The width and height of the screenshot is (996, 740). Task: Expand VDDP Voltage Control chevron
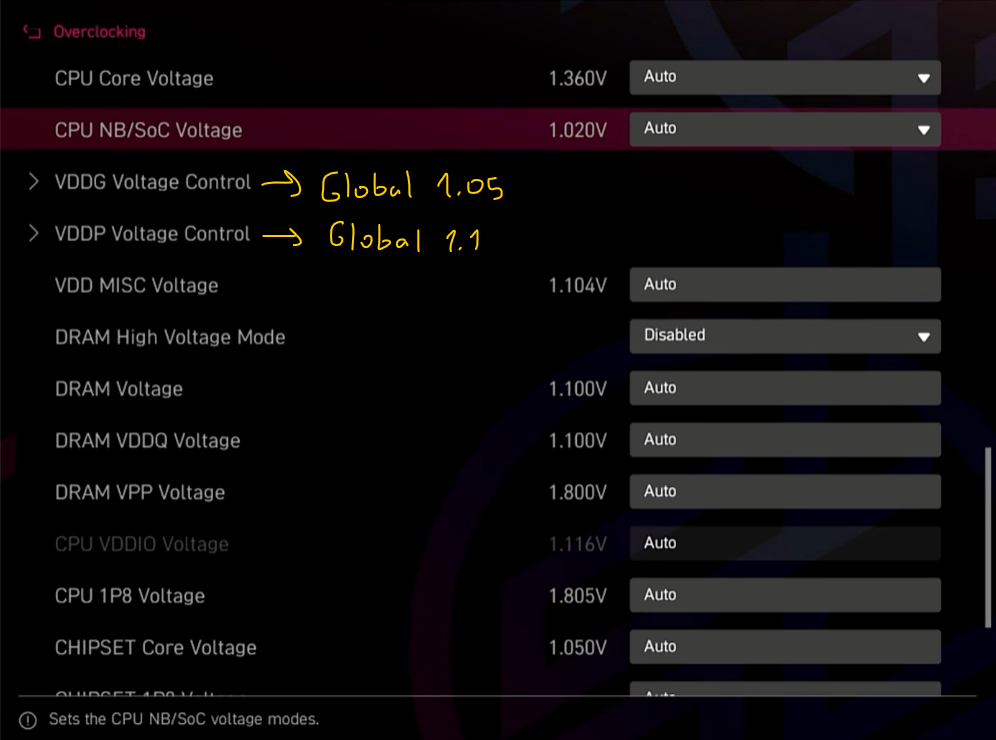[34, 233]
